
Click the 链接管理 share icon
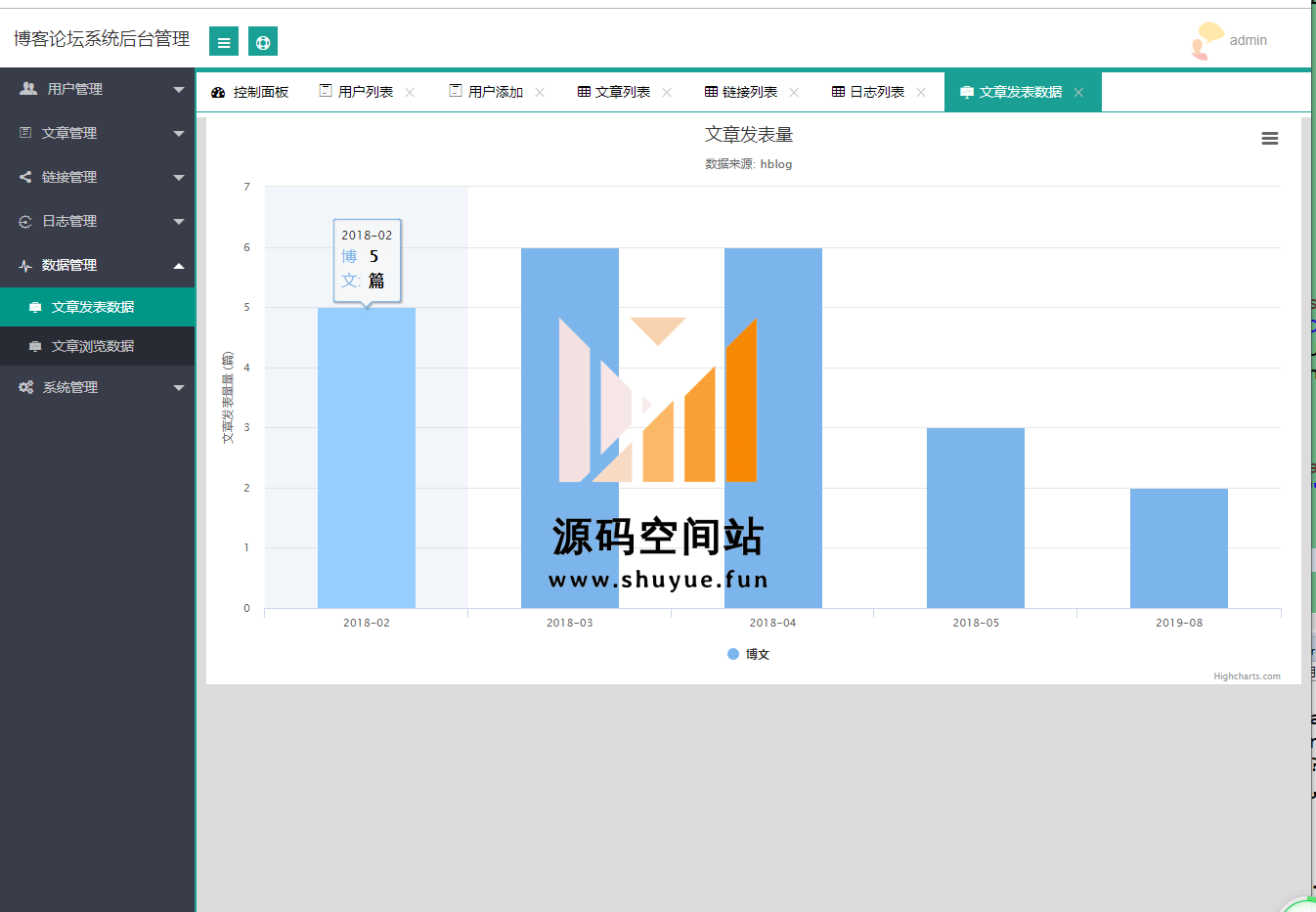click(x=25, y=177)
